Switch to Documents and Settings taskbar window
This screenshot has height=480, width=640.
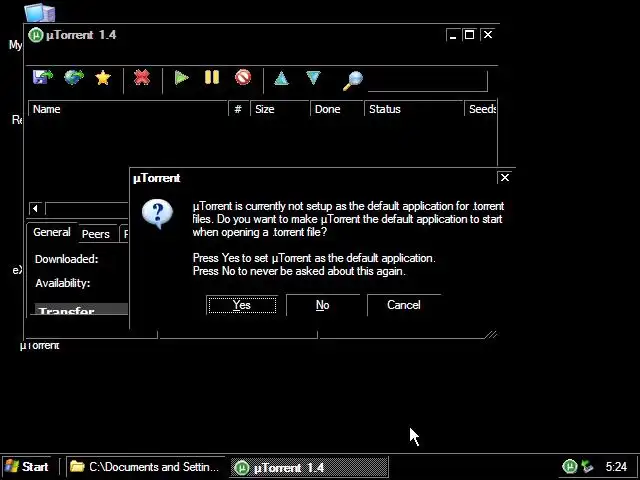[x=145, y=467]
